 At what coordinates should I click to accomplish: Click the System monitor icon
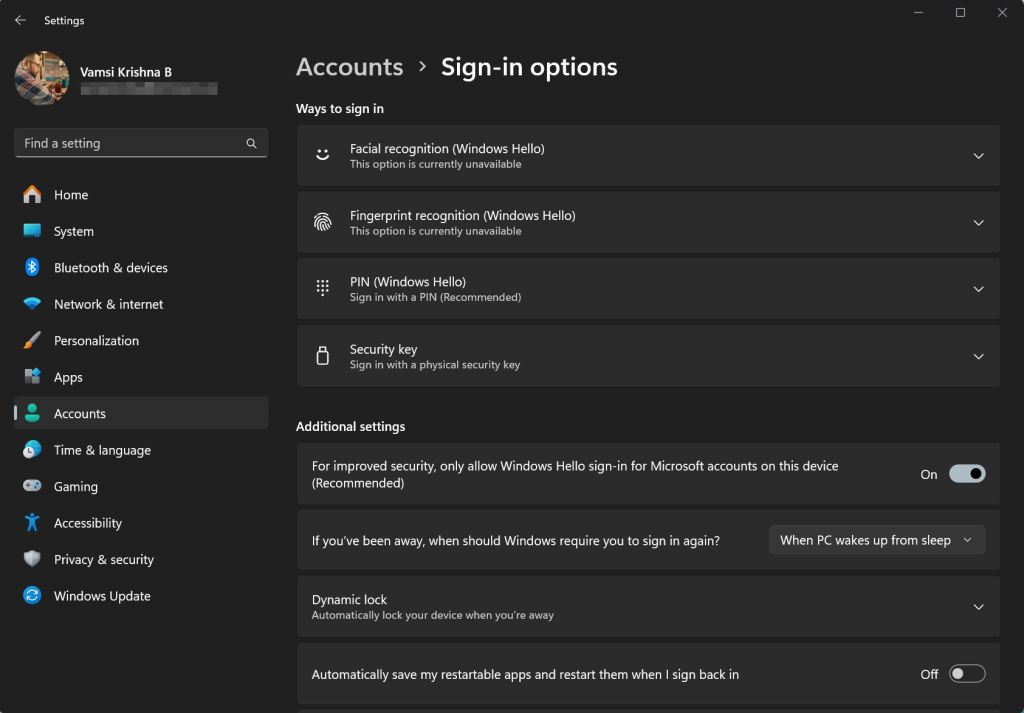(x=32, y=230)
